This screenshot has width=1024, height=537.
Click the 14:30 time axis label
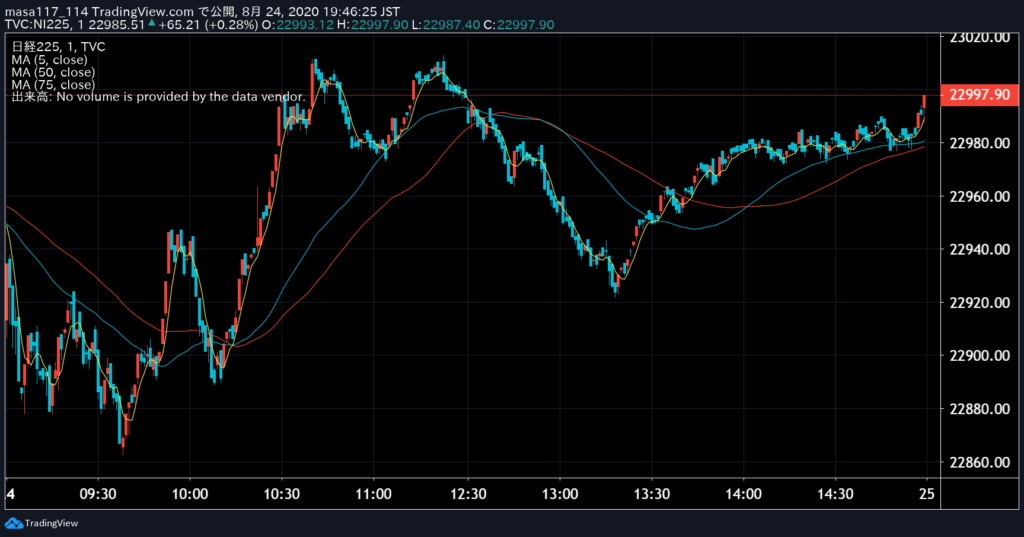coord(835,494)
